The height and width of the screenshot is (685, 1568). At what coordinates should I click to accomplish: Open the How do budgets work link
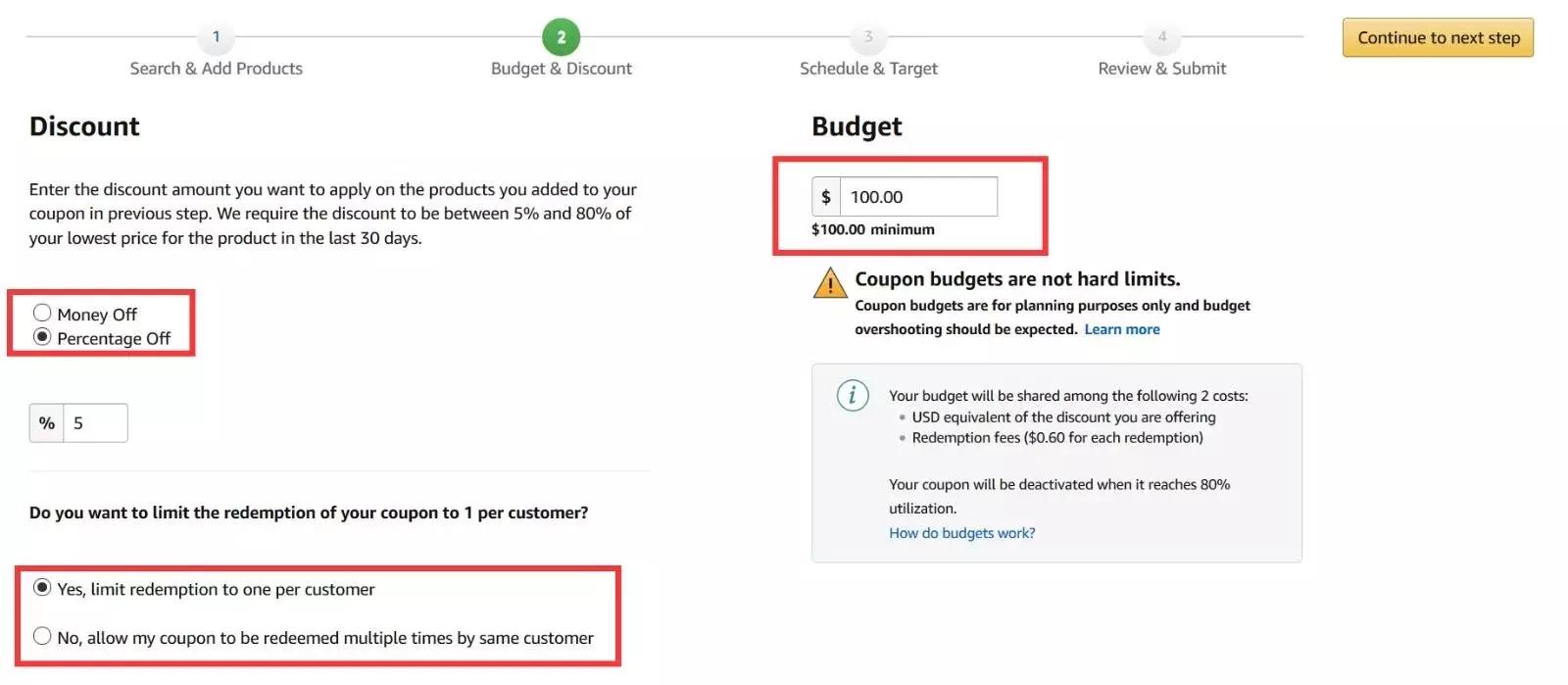coord(962,533)
